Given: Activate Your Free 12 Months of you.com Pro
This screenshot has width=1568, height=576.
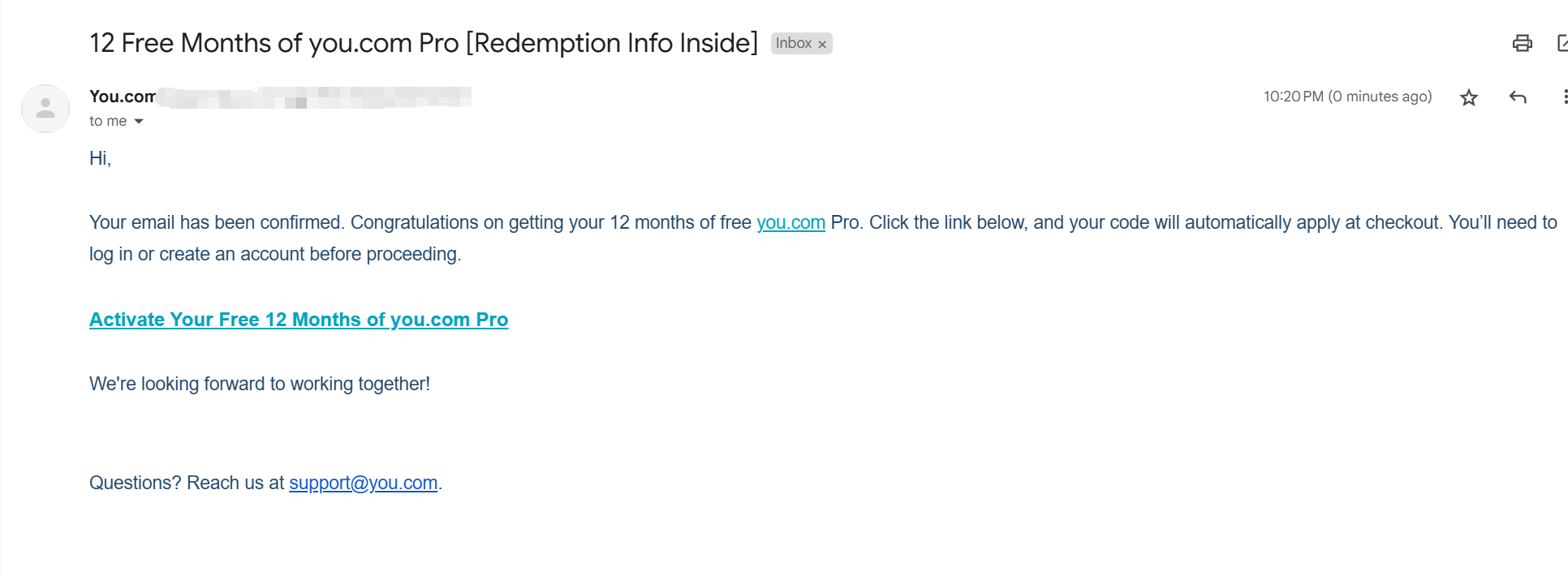Looking at the screenshot, I should pyautogui.click(x=299, y=320).
